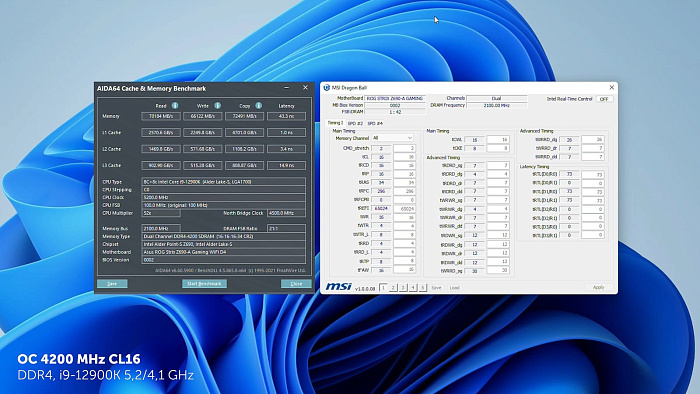The height and width of the screenshot is (394, 700).
Task: Click the Motherboard field Asus ROG Strix Z690-A
Action: pyautogui.click(x=224, y=252)
